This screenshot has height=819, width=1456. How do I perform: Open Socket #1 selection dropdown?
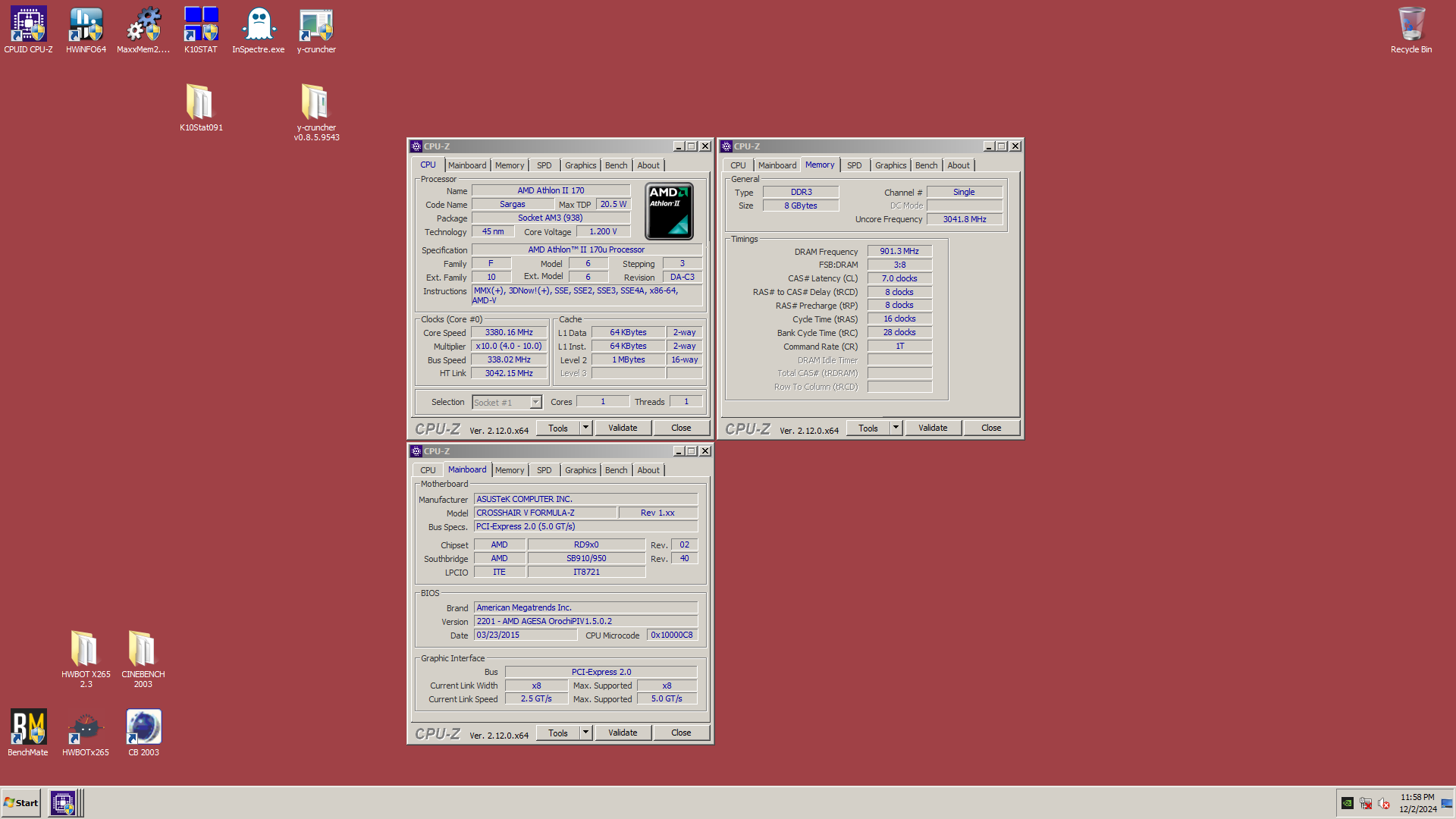click(536, 403)
